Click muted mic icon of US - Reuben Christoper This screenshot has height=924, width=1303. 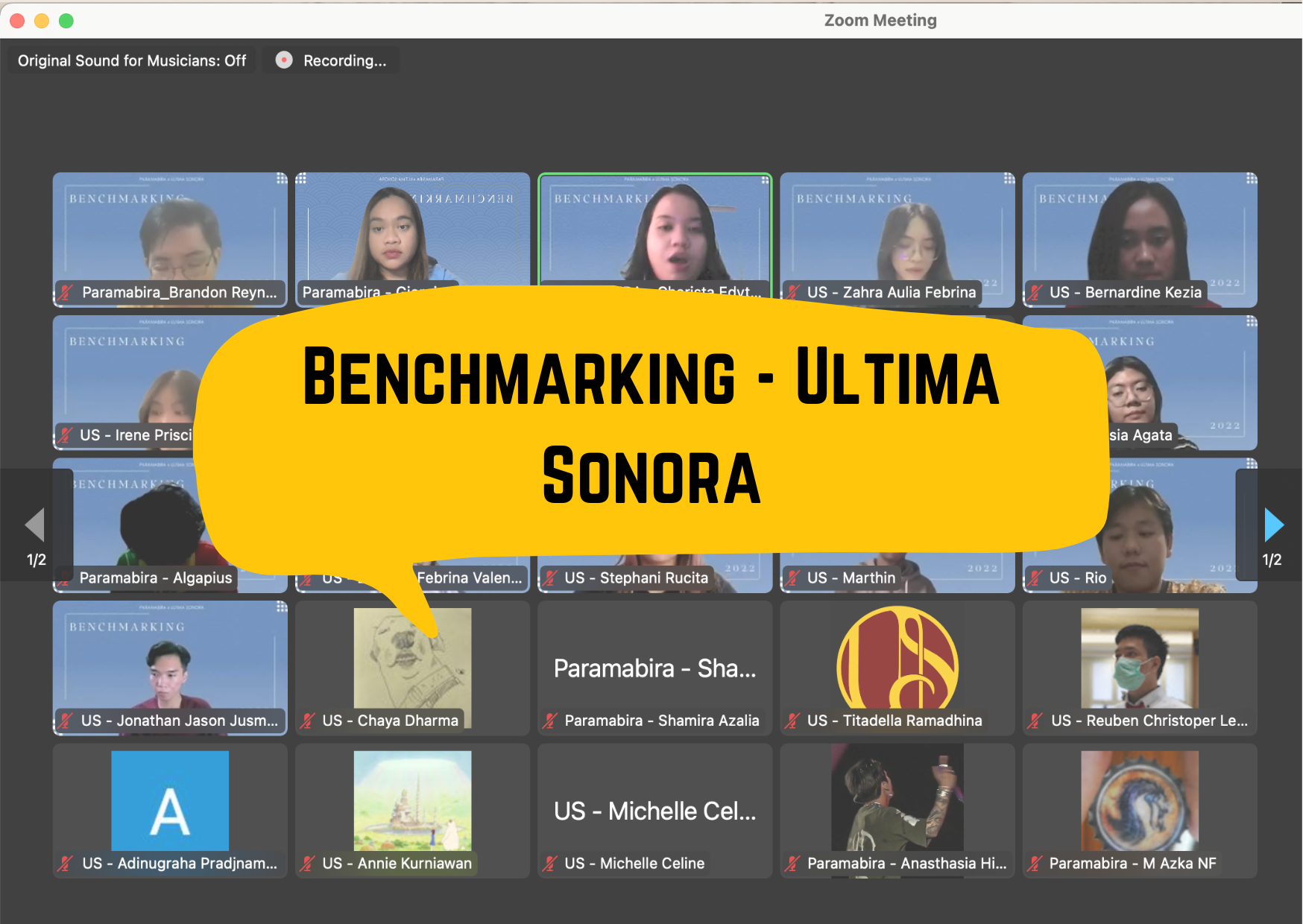click(x=1035, y=721)
